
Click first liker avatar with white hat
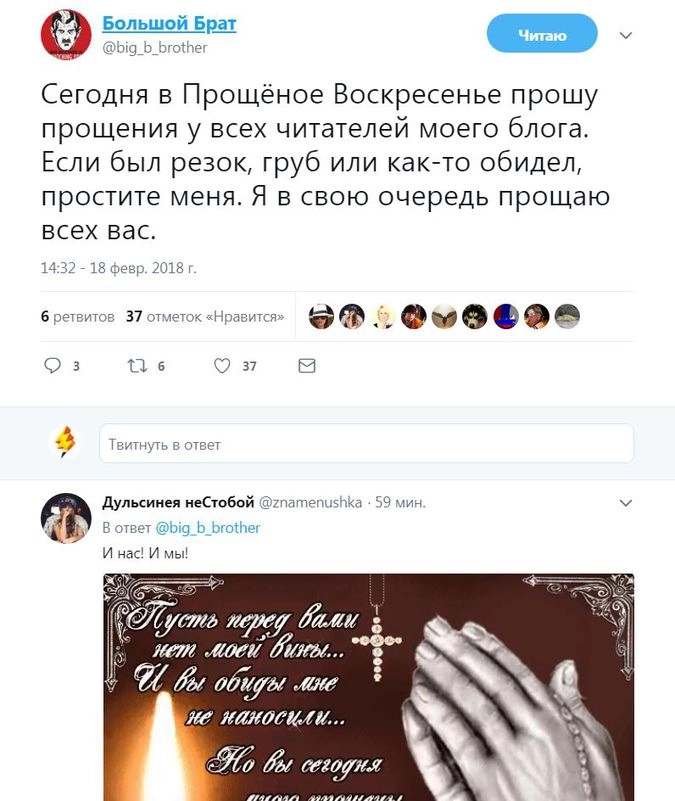click(321, 316)
